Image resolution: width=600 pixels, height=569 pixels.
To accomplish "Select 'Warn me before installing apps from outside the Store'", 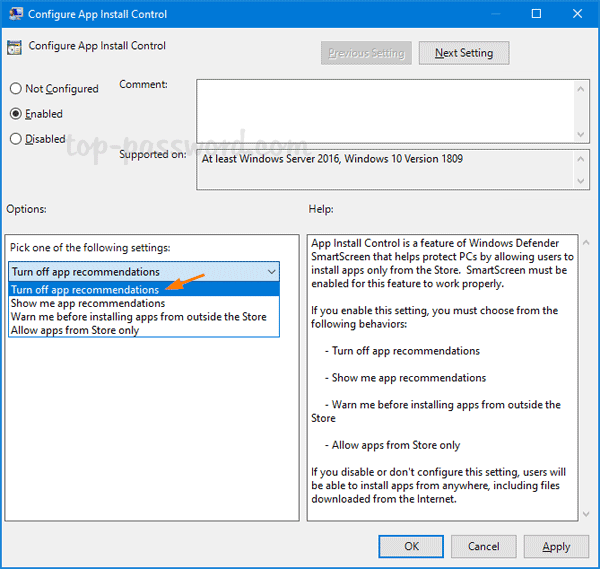I will pyautogui.click(x=138, y=317).
